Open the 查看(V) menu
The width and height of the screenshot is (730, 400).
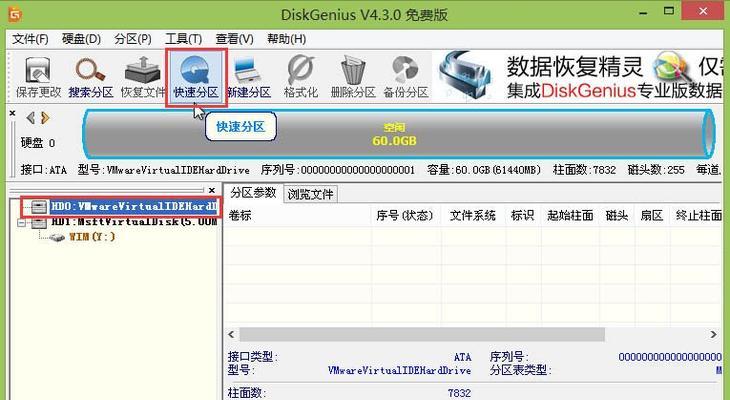234,39
